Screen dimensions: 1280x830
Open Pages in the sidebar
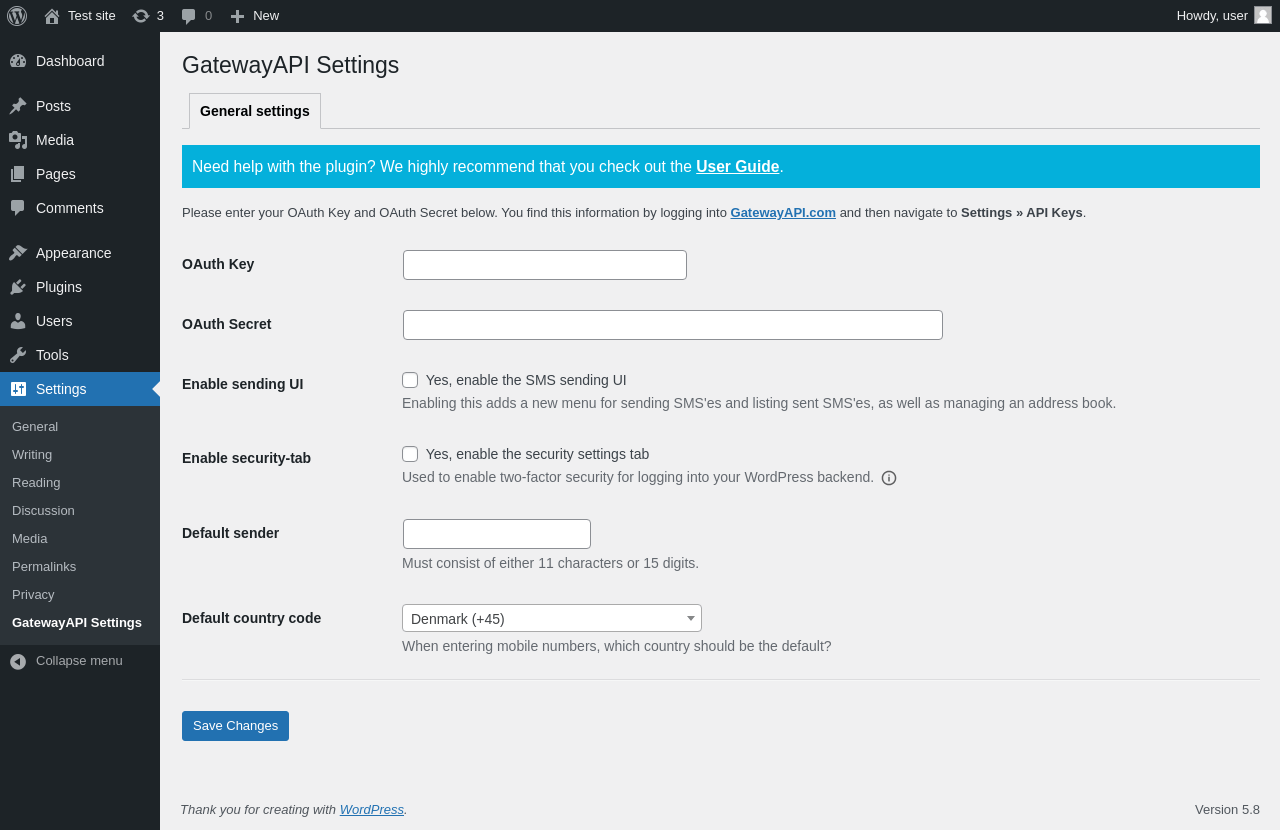click(x=56, y=174)
